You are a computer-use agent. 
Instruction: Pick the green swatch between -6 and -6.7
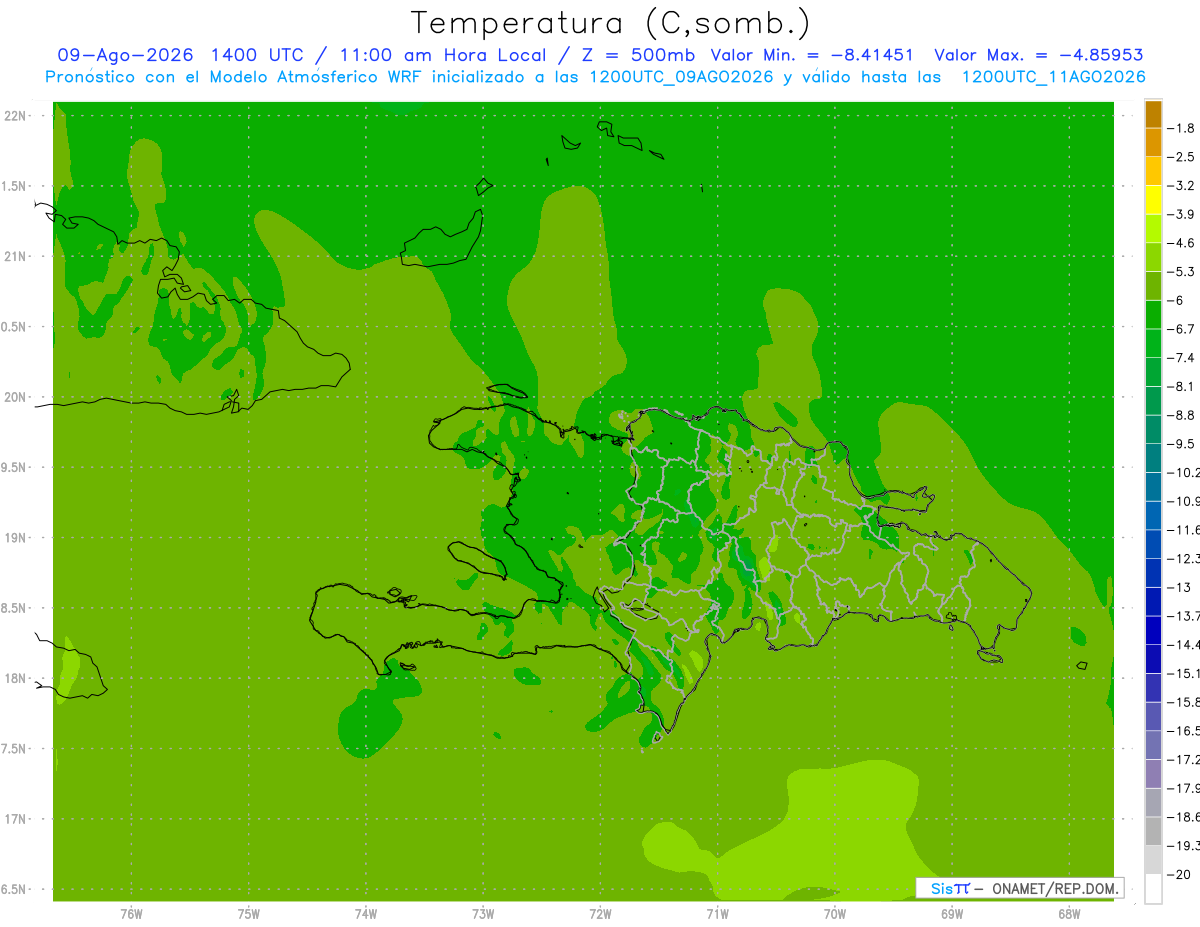[1153, 315]
